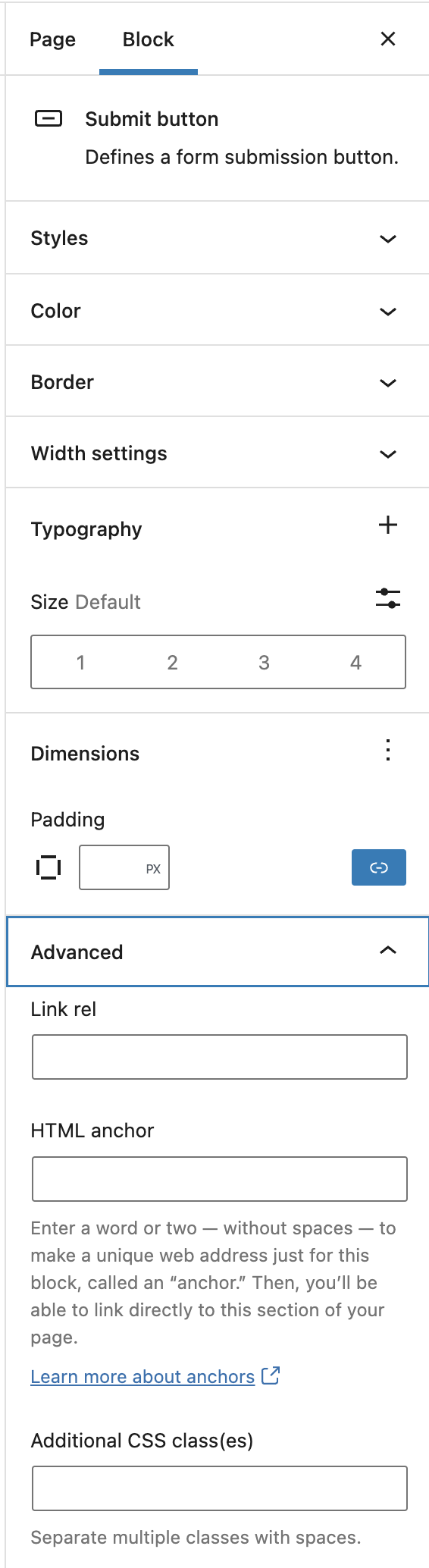Expand Width settings panel
429x1568 pixels.
[218, 453]
